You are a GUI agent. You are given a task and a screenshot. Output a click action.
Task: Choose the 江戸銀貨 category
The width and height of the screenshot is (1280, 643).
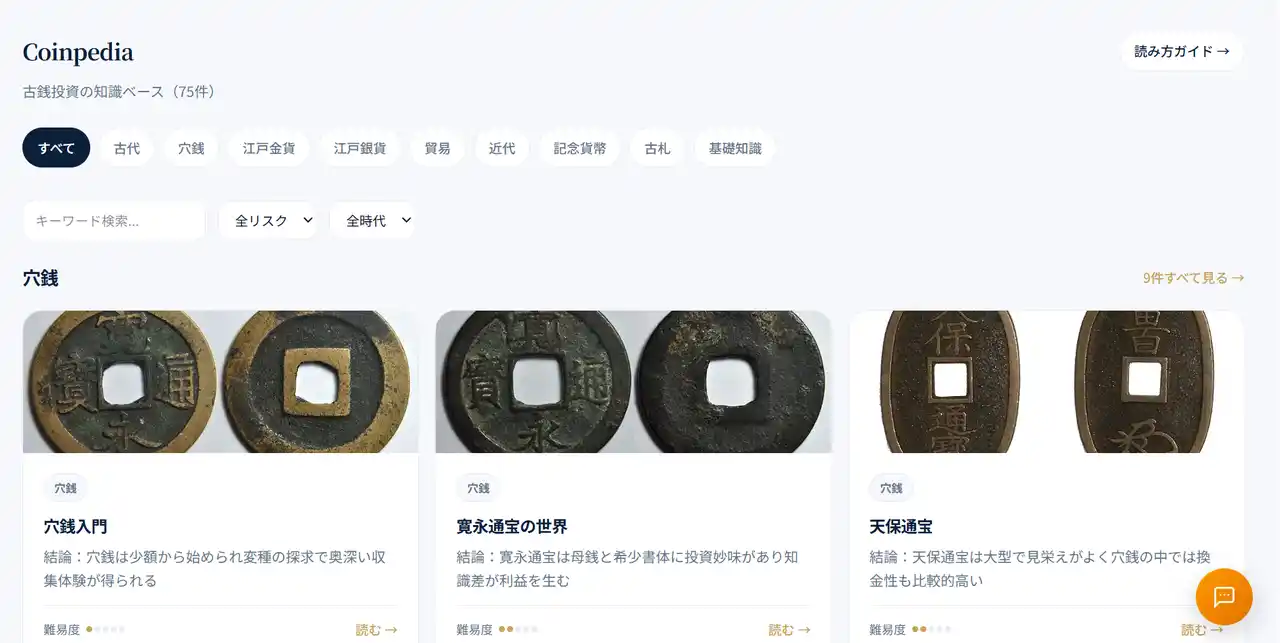point(360,148)
